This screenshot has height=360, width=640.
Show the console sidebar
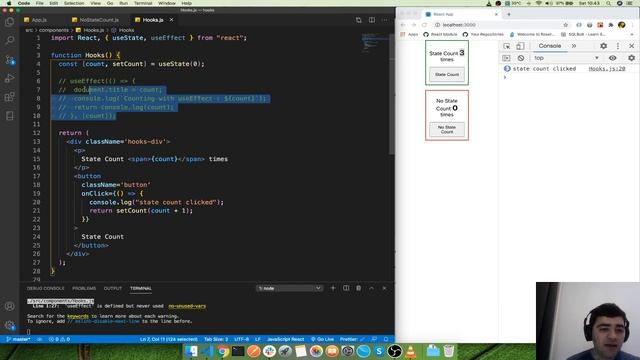(x=507, y=58)
